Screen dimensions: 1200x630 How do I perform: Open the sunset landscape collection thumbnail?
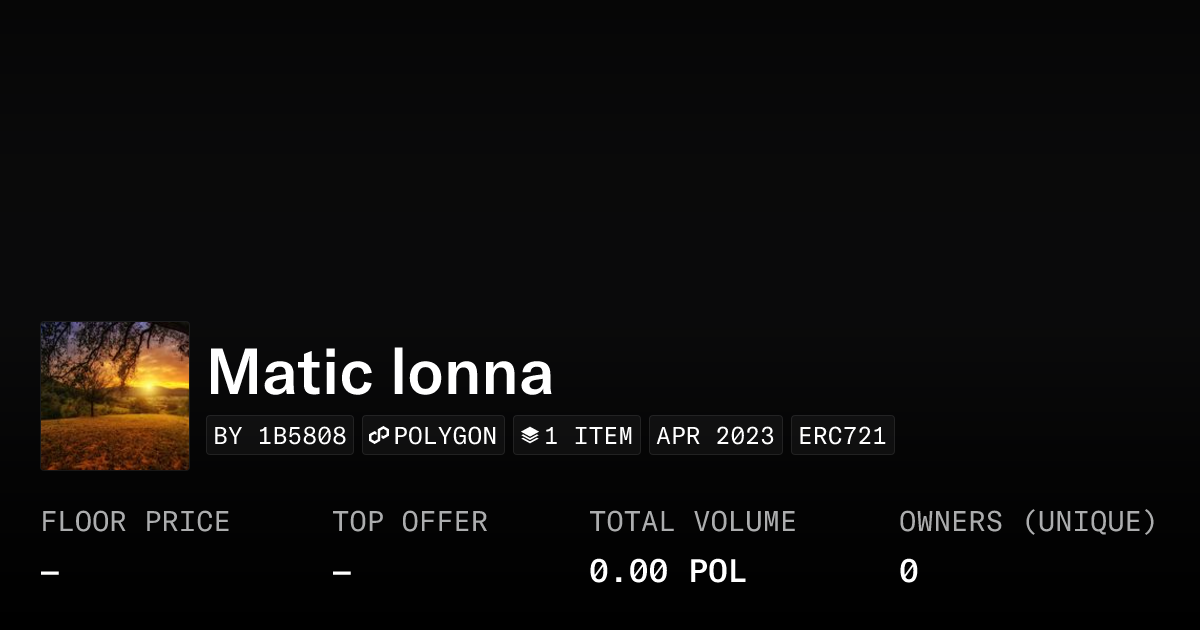(114, 395)
